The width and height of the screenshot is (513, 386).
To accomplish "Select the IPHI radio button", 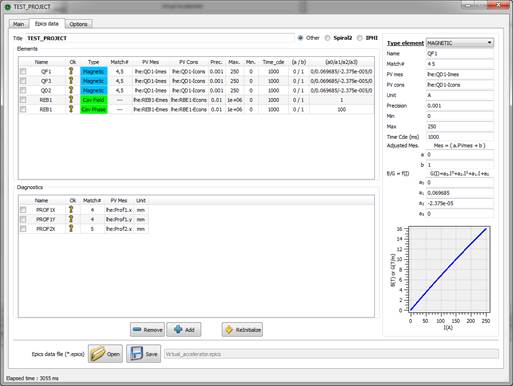I will (360, 38).
